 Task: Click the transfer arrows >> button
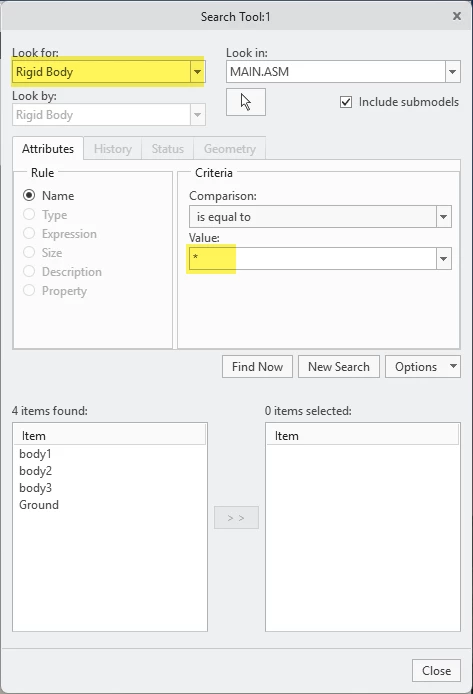[236, 517]
